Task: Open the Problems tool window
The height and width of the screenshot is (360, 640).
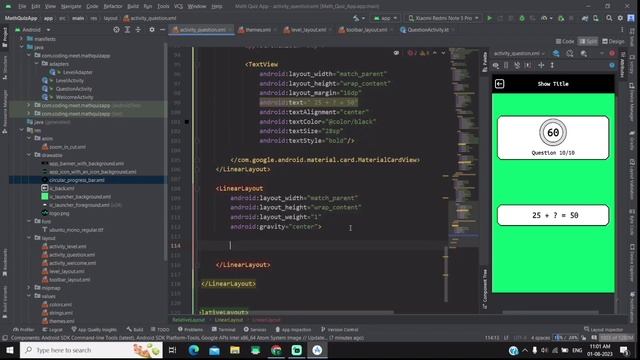Action: [x=190, y=329]
